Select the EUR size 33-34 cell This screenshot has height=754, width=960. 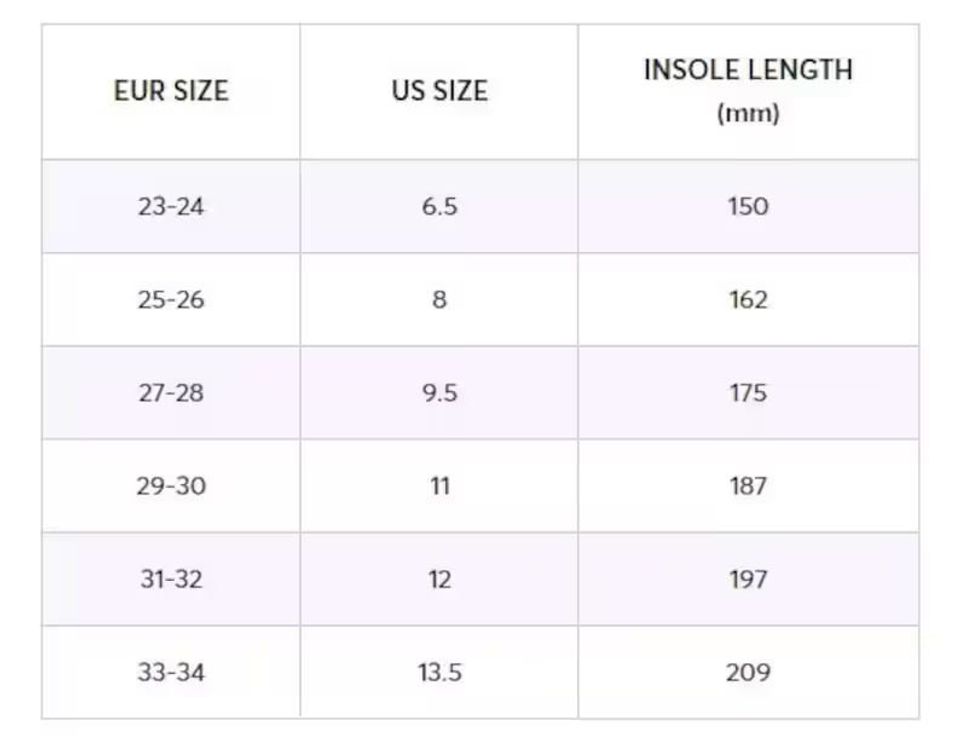click(171, 672)
